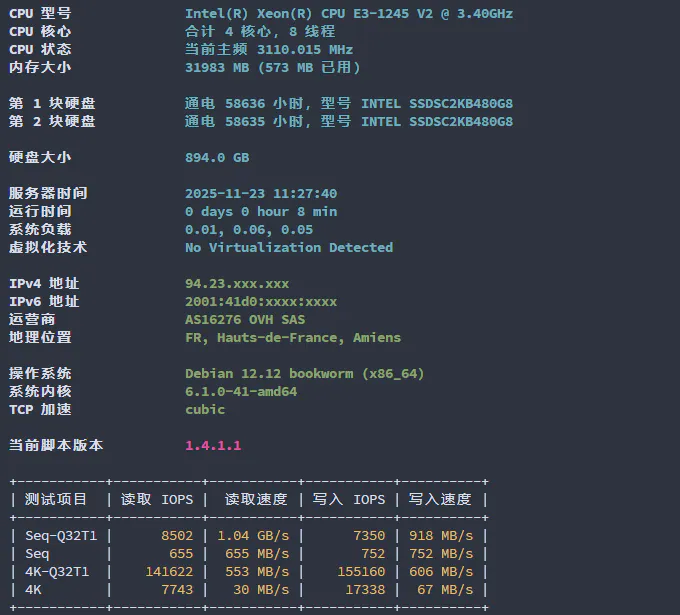The width and height of the screenshot is (680, 615).
Task: Click the disk size 894.0 GB value
Action: tap(217, 157)
